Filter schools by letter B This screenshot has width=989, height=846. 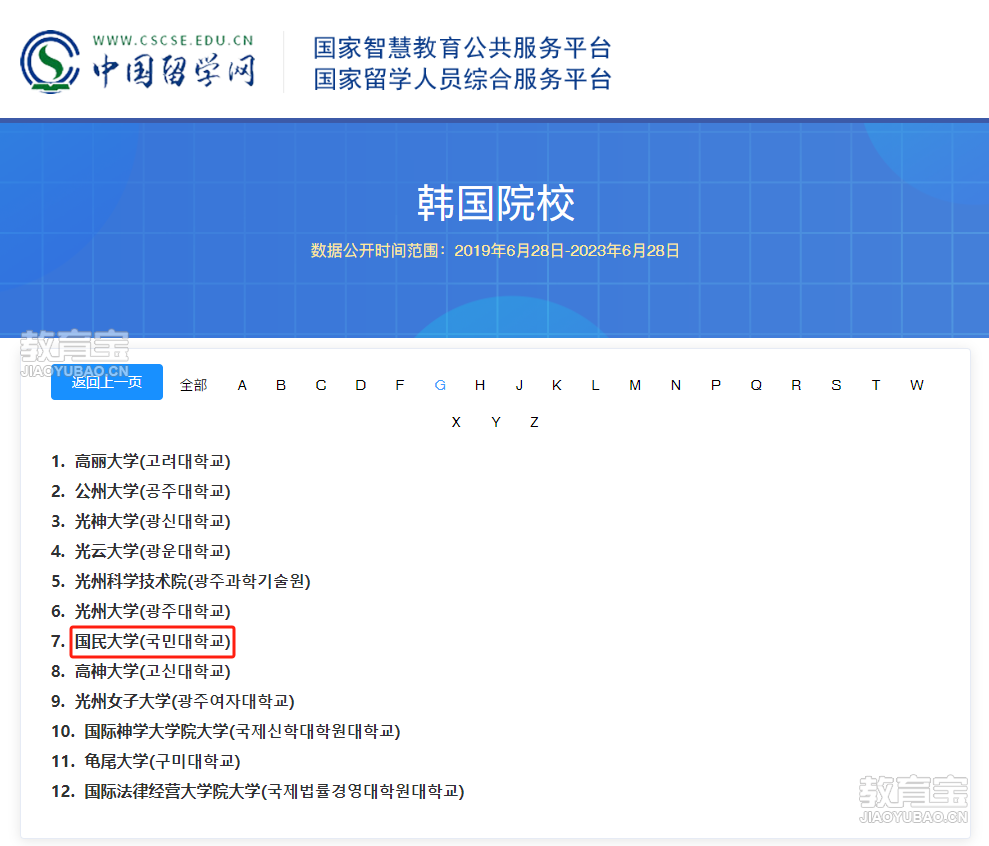coord(281,385)
